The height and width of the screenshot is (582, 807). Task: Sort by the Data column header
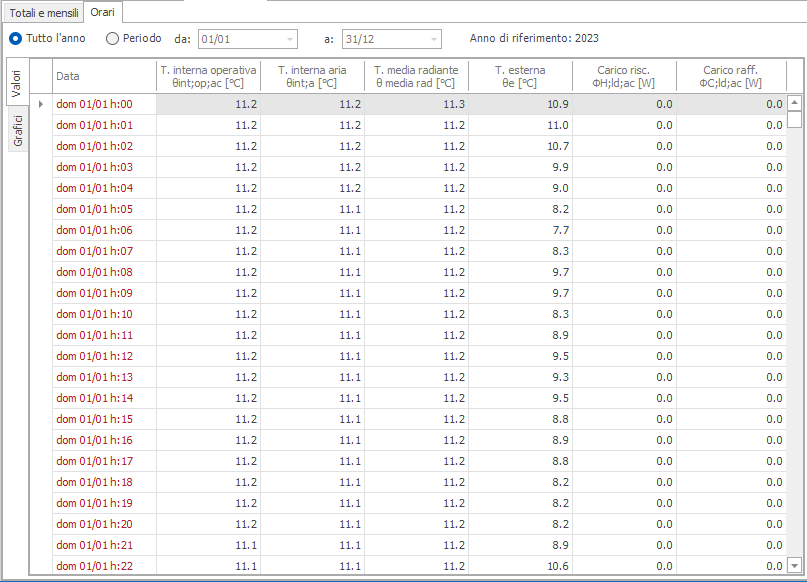(104, 76)
